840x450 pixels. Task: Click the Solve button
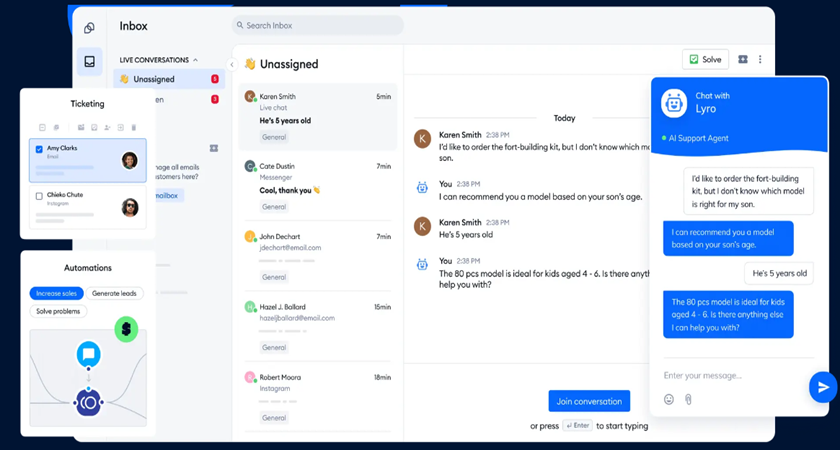pyautogui.click(x=705, y=59)
